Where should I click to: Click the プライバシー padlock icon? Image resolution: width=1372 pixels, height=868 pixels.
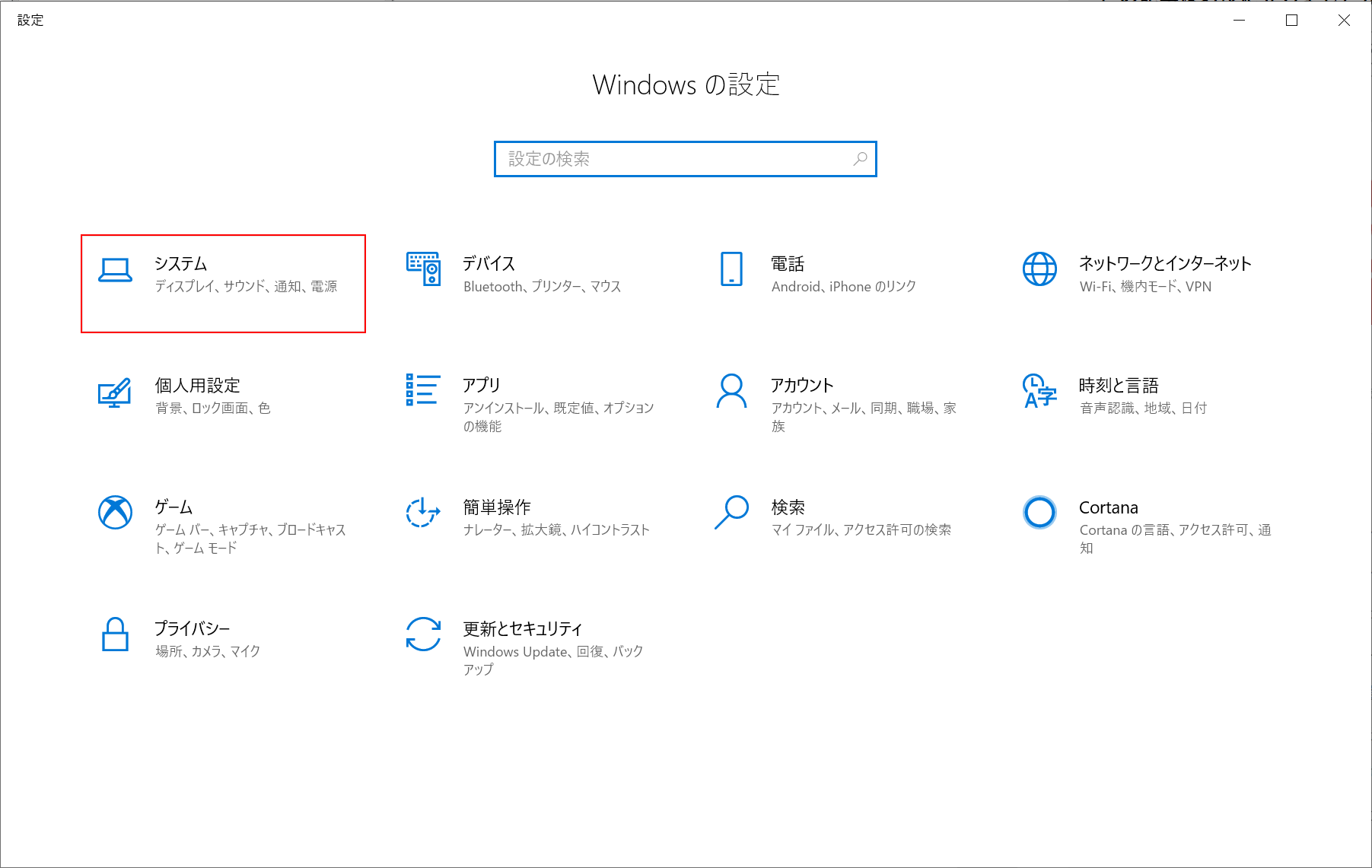(x=115, y=634)
